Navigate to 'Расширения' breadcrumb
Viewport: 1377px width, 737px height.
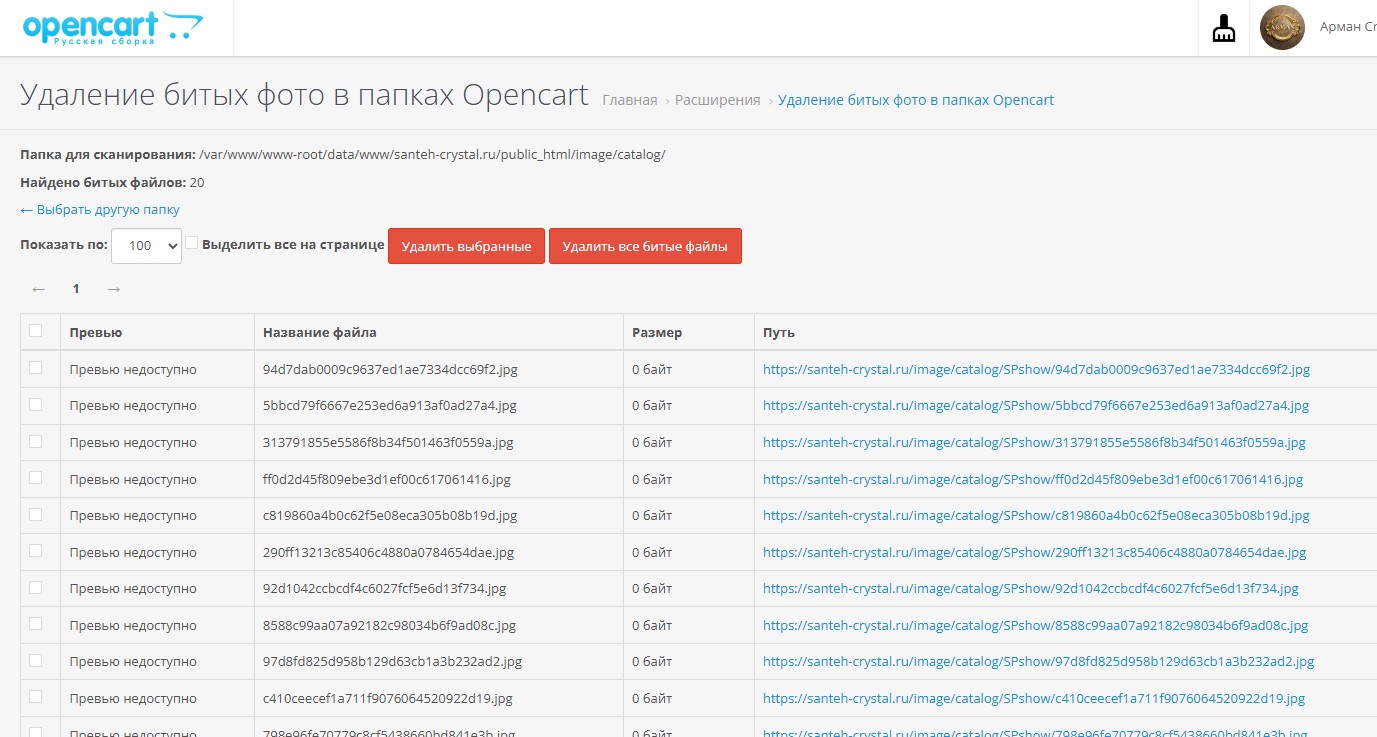[x=717, y=100]
